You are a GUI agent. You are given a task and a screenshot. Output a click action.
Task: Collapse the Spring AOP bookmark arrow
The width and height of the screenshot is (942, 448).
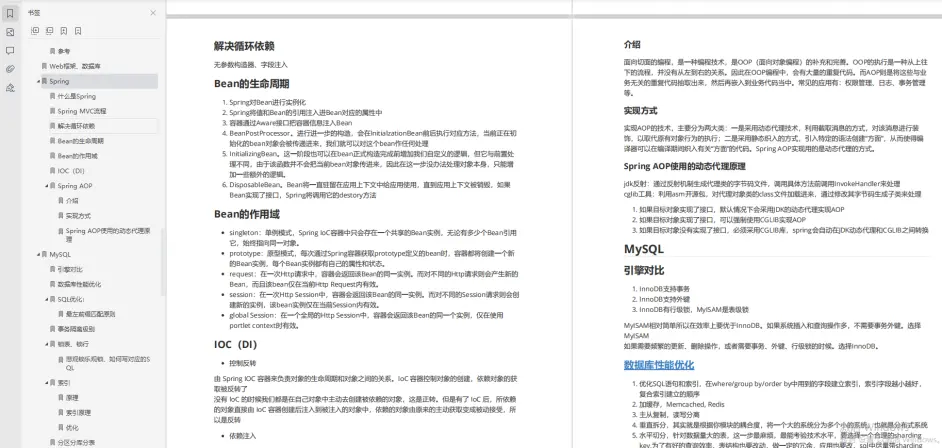click(46, 186)
